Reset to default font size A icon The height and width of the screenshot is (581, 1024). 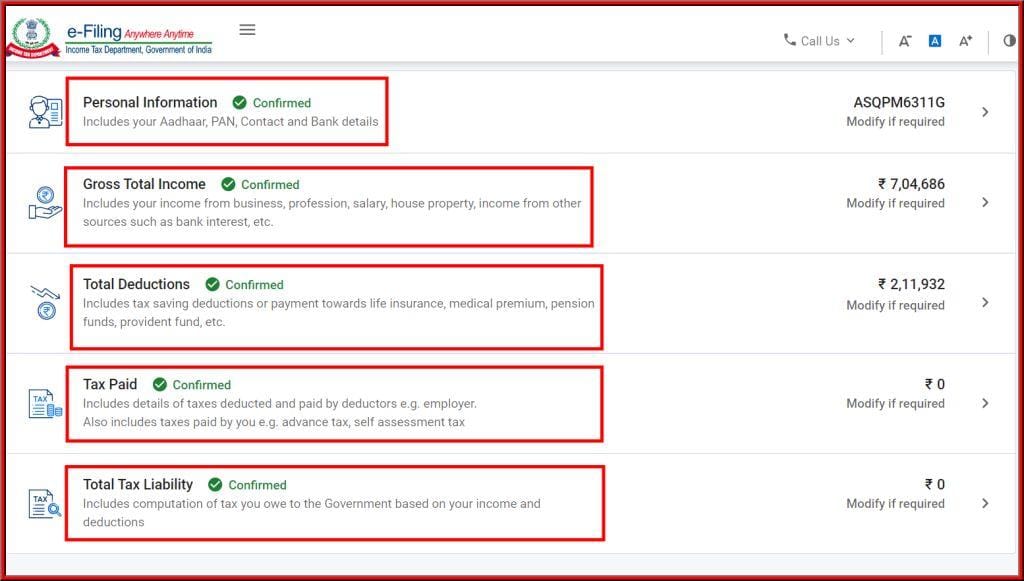click(934, 41)
